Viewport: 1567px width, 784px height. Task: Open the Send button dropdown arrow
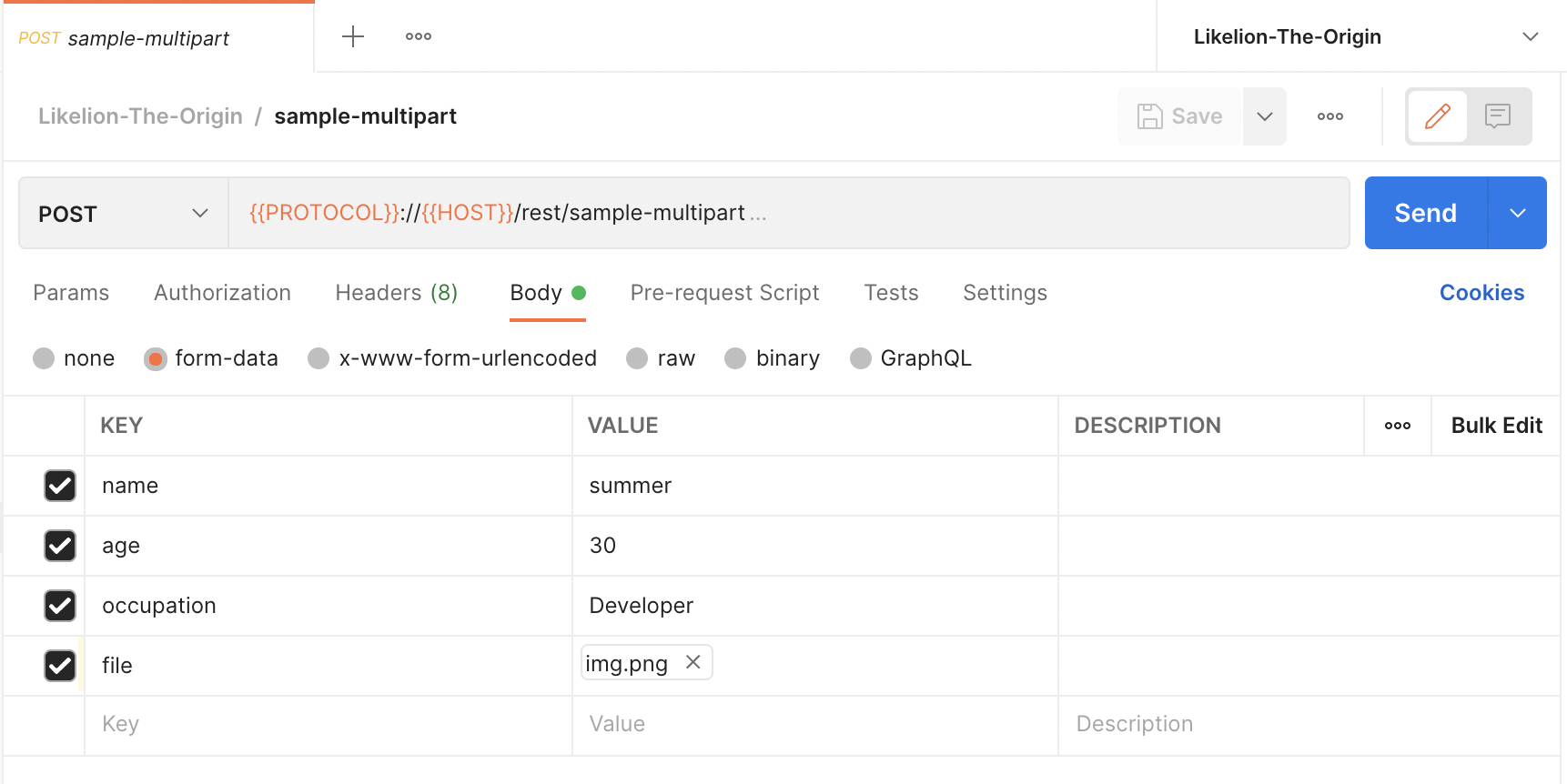point(1517,213)
